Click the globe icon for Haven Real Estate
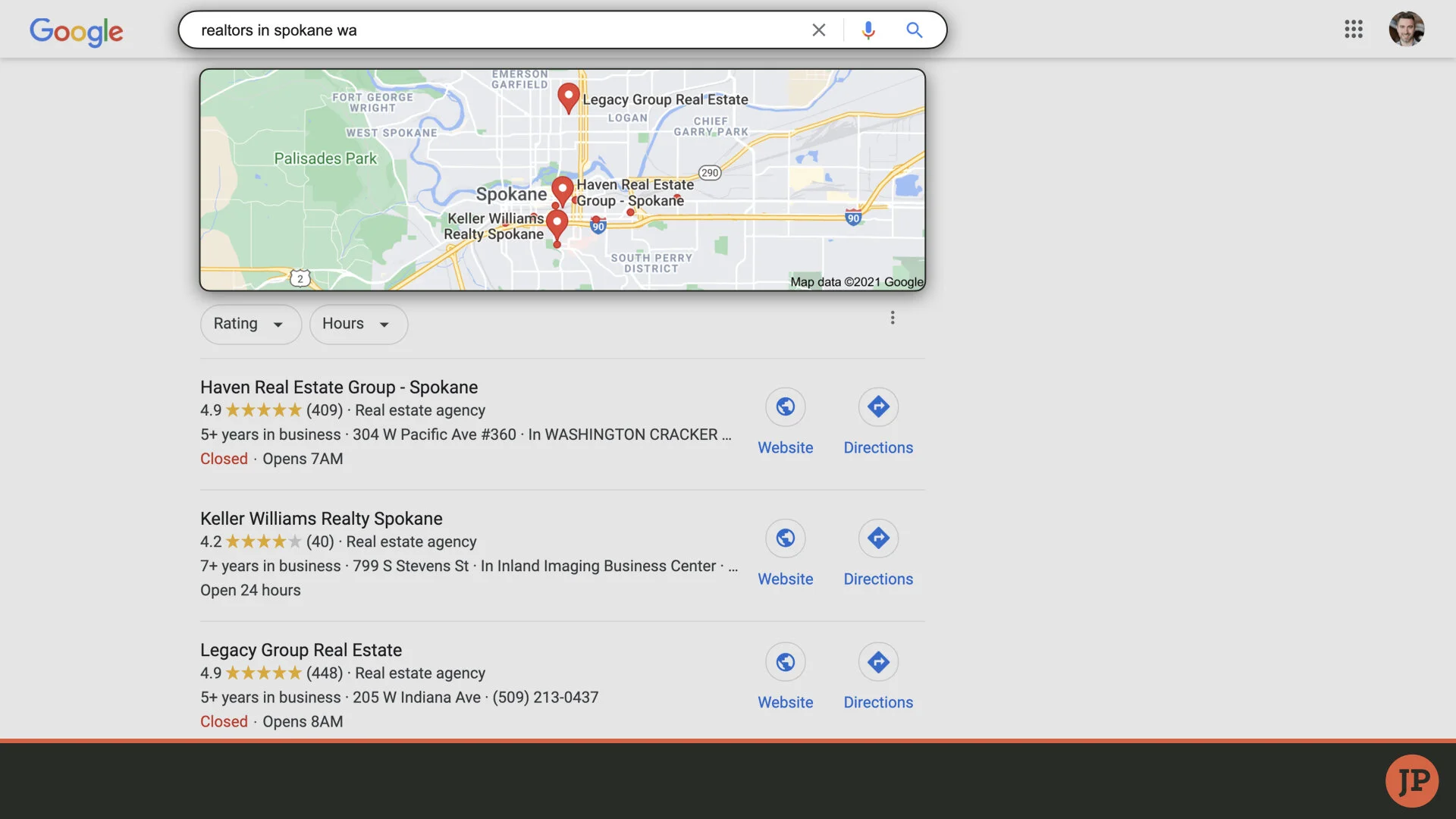Screen dimensions: 1456x819 pos(786,407)
